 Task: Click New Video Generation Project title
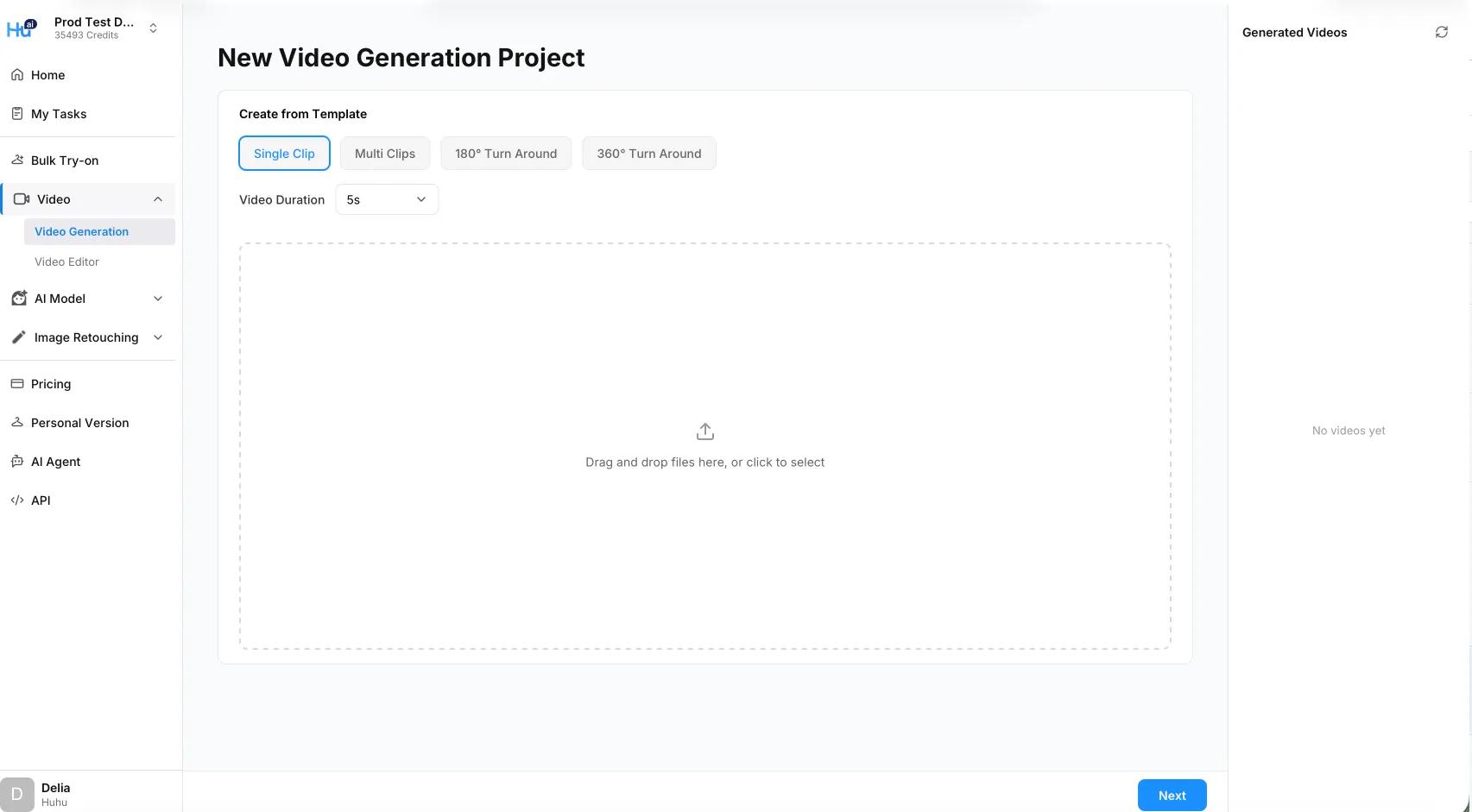pyautogui.click(x=401, y=58)
